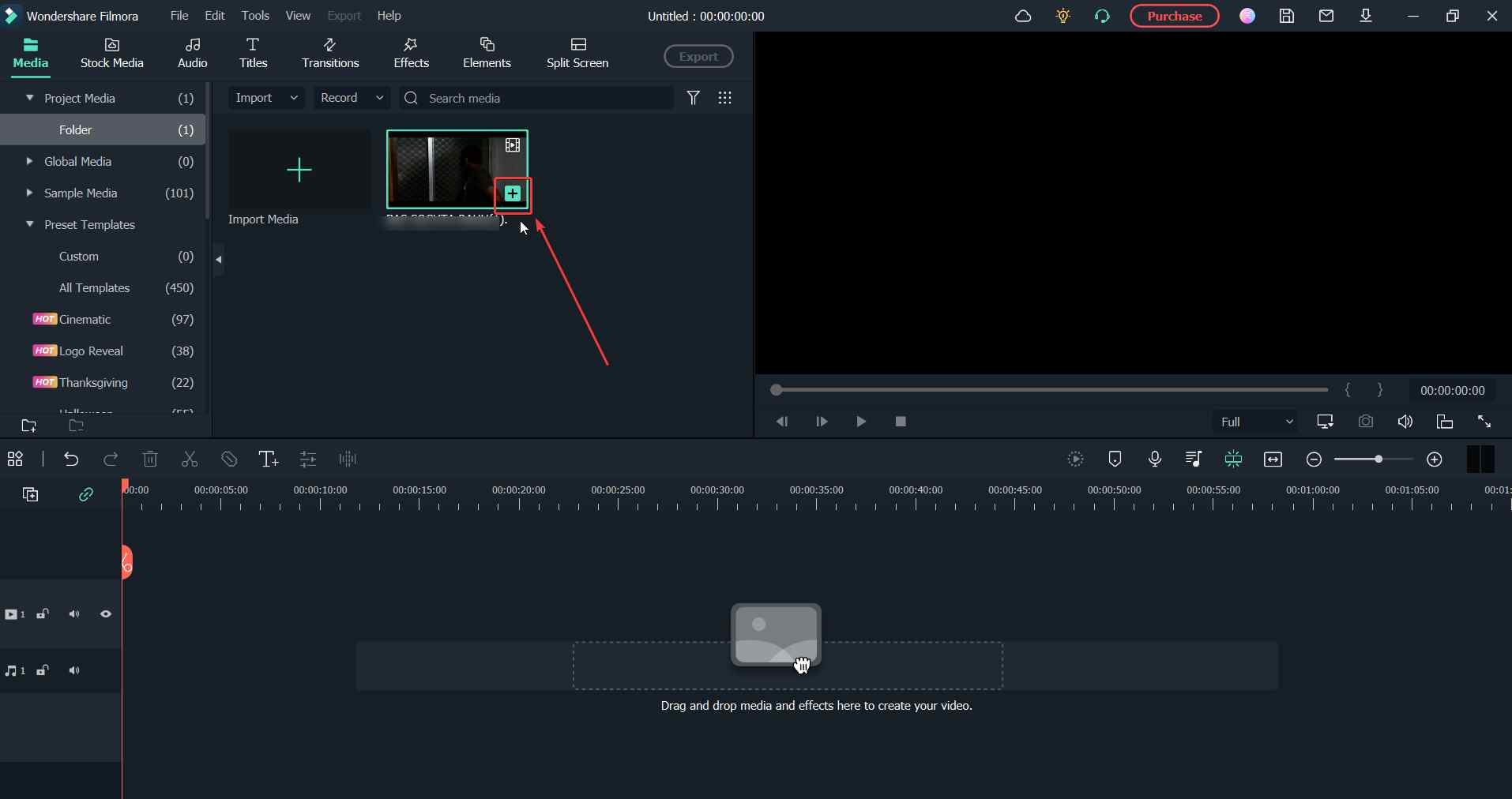Toggle timeline snapping icon

click(1233, 459)
